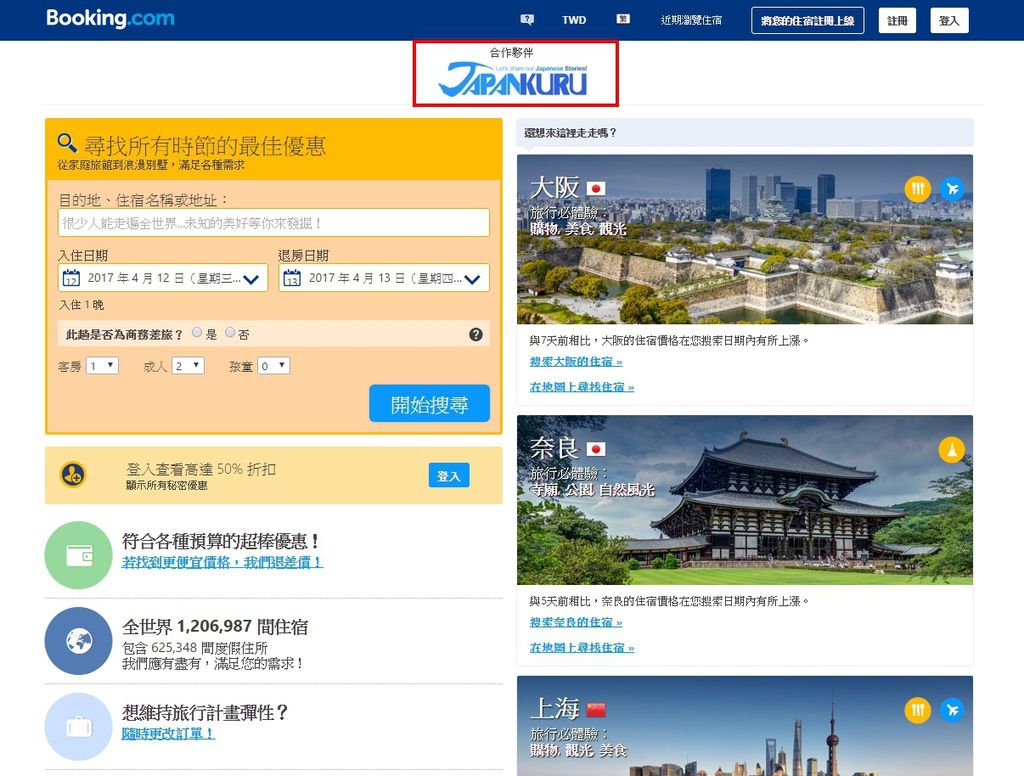The width and height of the screenshot is (1024, 776).
Task: Open the 搜索大阪的住宿 » link
Action: click(576, 362)
